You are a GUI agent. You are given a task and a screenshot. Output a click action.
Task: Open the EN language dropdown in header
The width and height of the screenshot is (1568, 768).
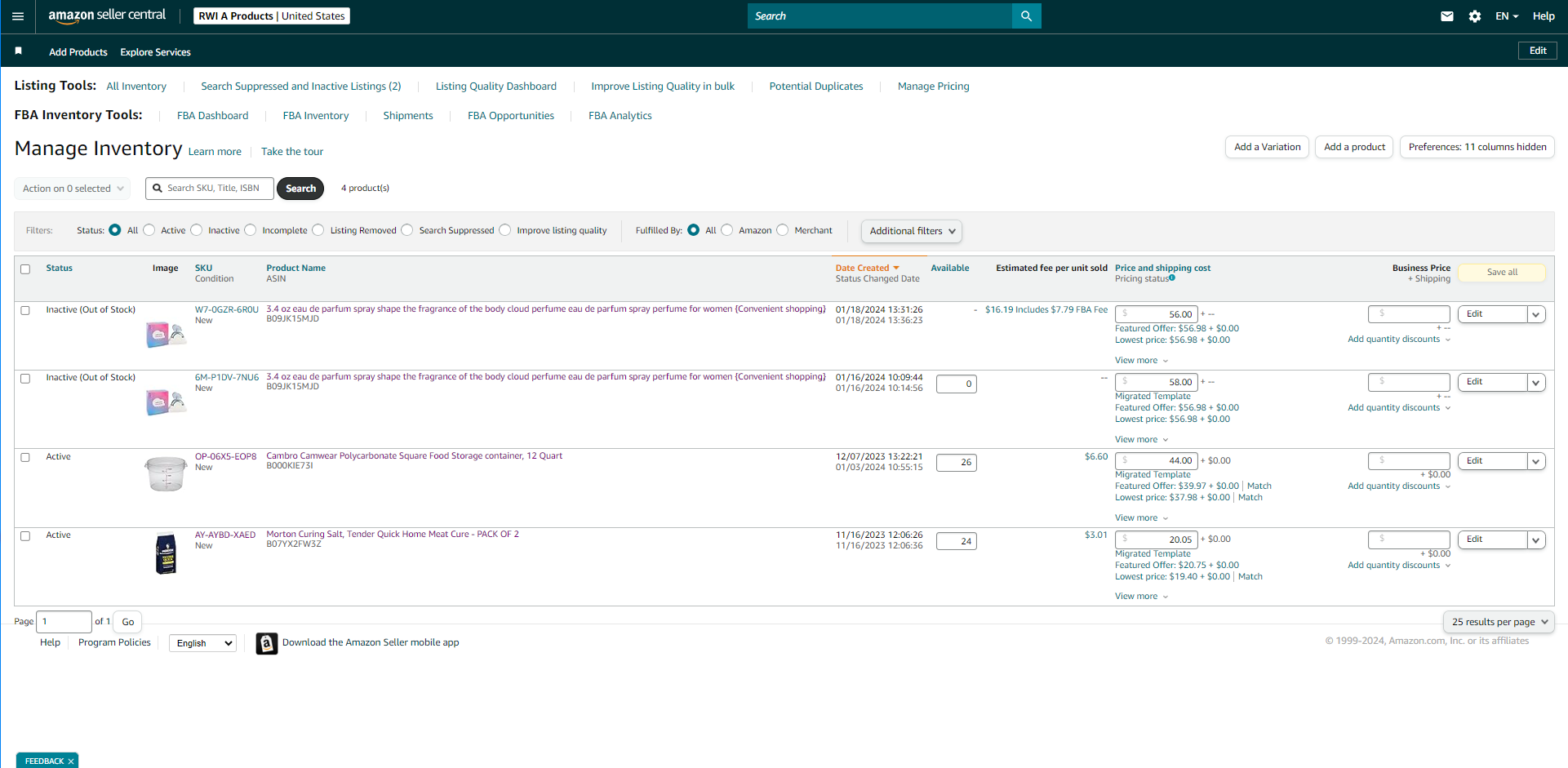coord(1507,16)
